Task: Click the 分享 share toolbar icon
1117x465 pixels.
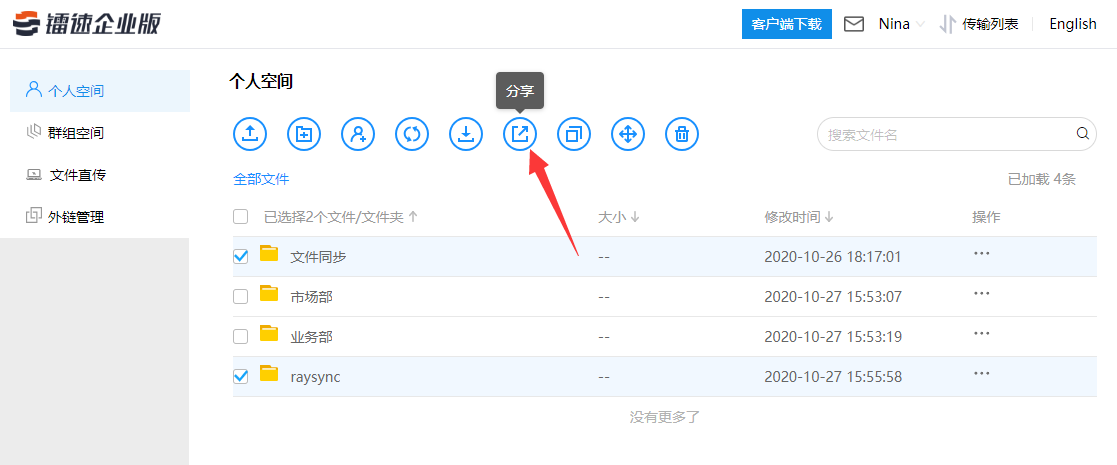Action: point(520,134)
